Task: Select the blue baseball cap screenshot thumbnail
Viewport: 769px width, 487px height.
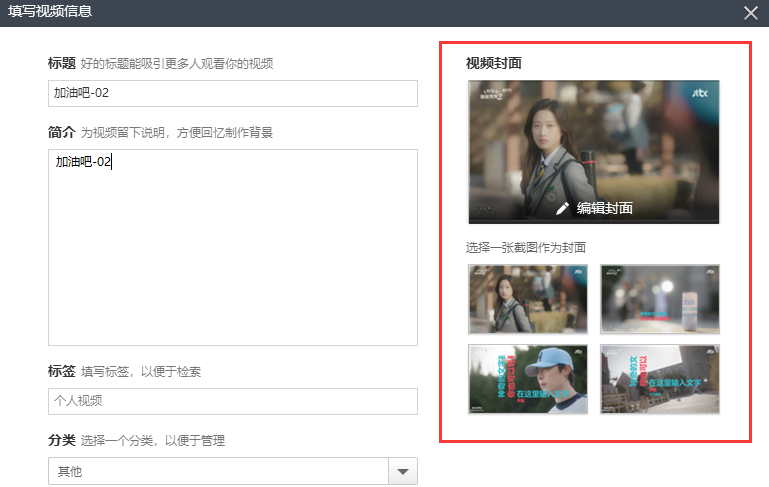Action: tap(528, 379)
